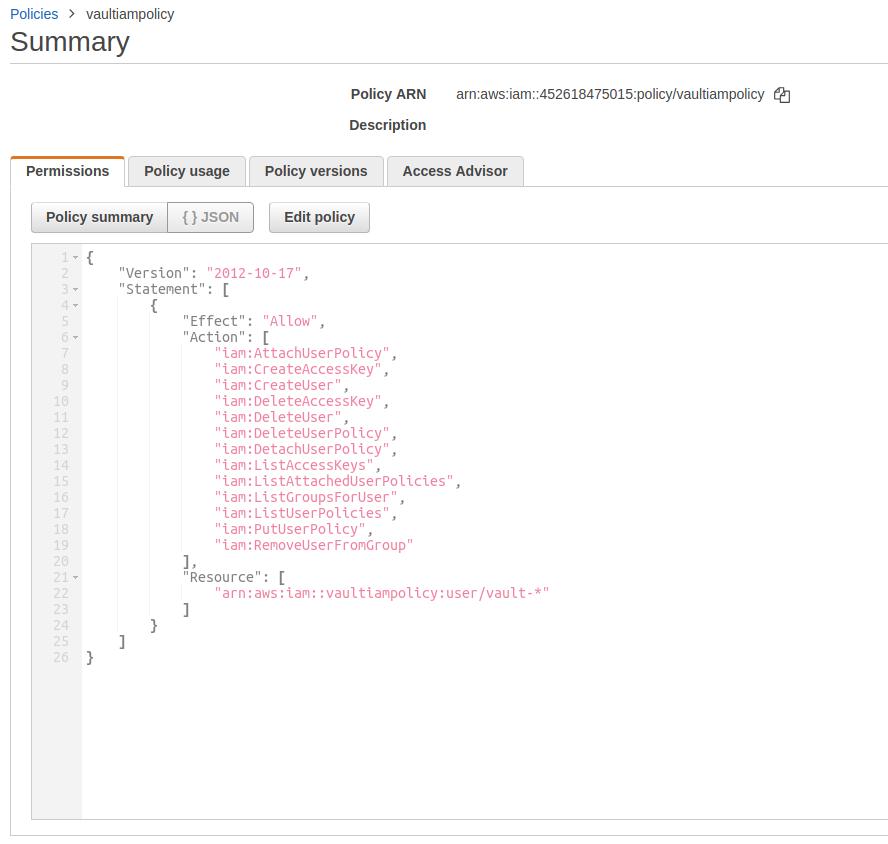Collapse the Statement array at line 3
The height and width of the screenshot is (844, 888).
(75, 289)
